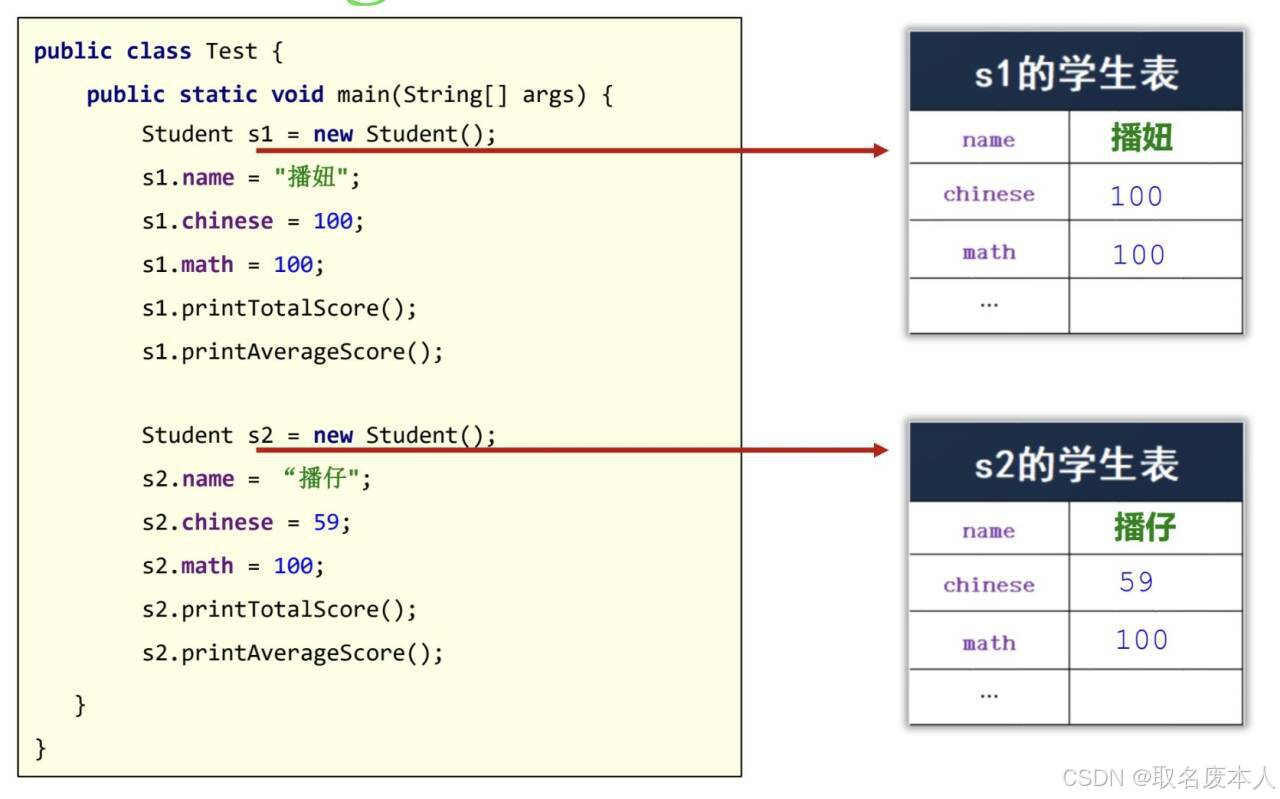Select the 's2.printAverageScore();' line
Viewport: 1280px width, 799px height.
(292, 653)
